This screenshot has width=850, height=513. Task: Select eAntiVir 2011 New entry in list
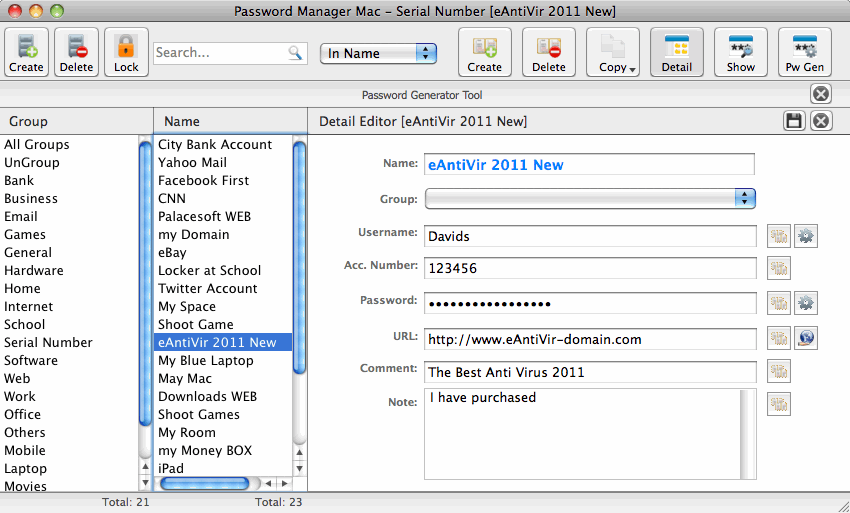point(223,342)
